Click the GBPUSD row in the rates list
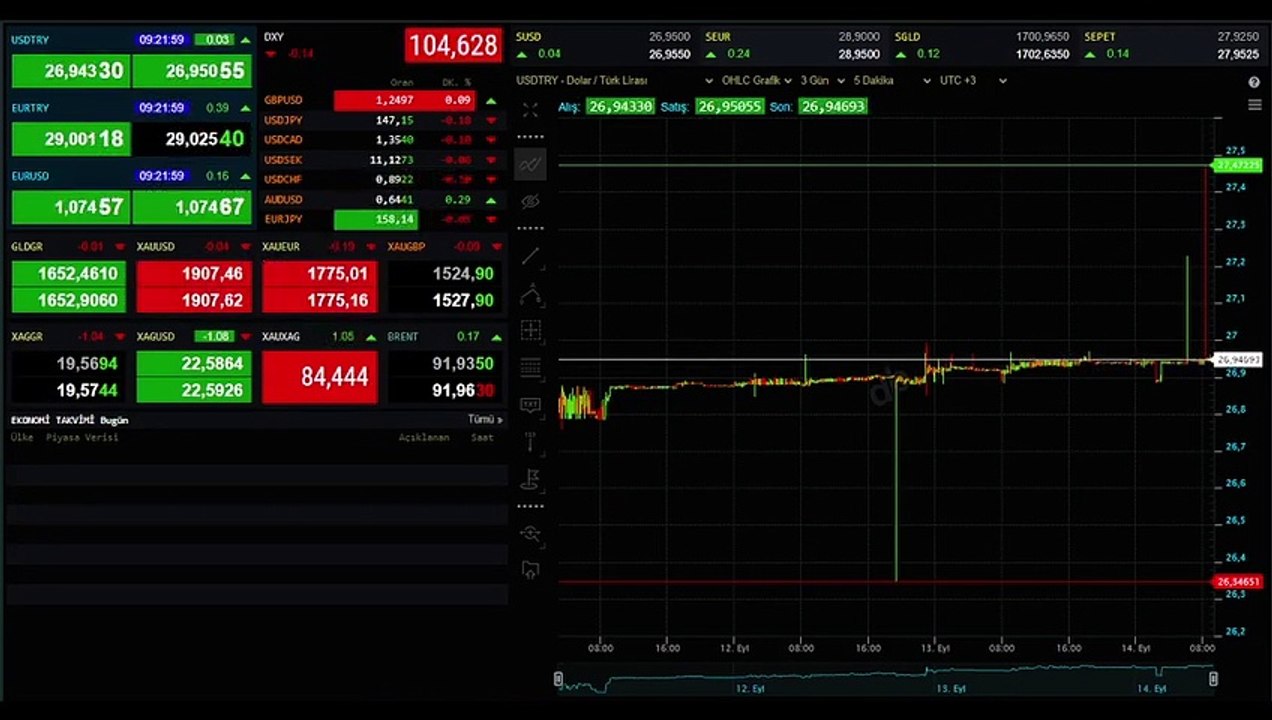This screenshot has height=720, width=1272. (x=380, y=100)
